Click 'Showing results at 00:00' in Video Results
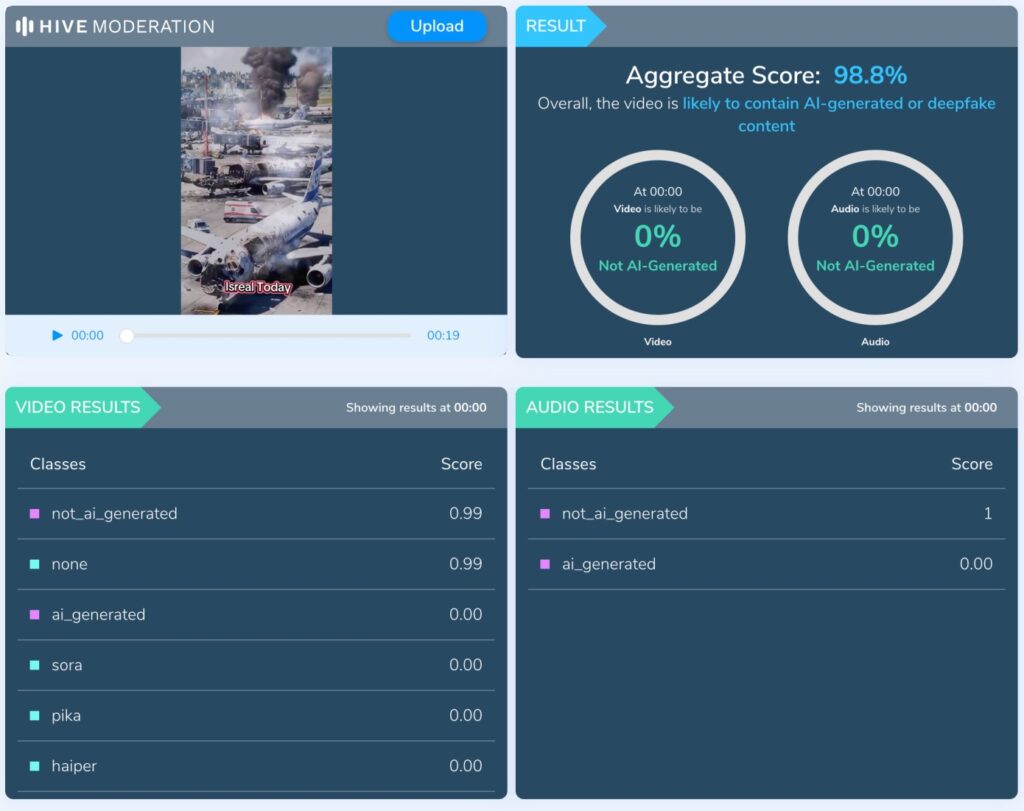The image size is (1024, 811). pyautogui.click(x=416, y=407)
